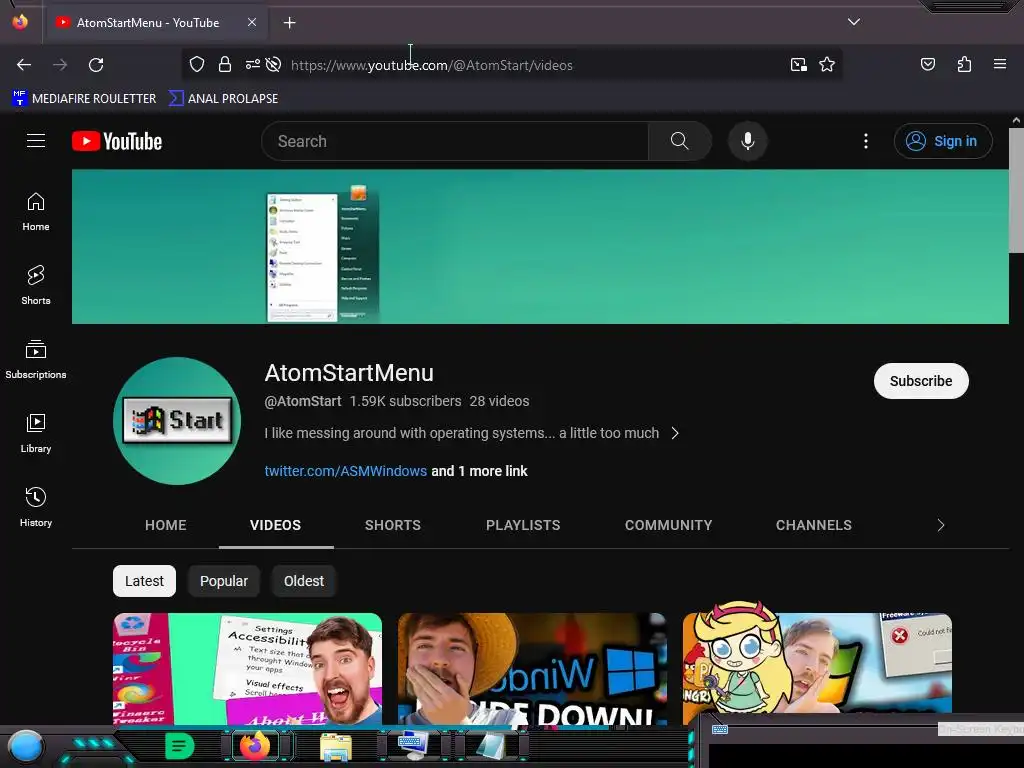Select the Latest sort chip

click(x=144, y=581)
